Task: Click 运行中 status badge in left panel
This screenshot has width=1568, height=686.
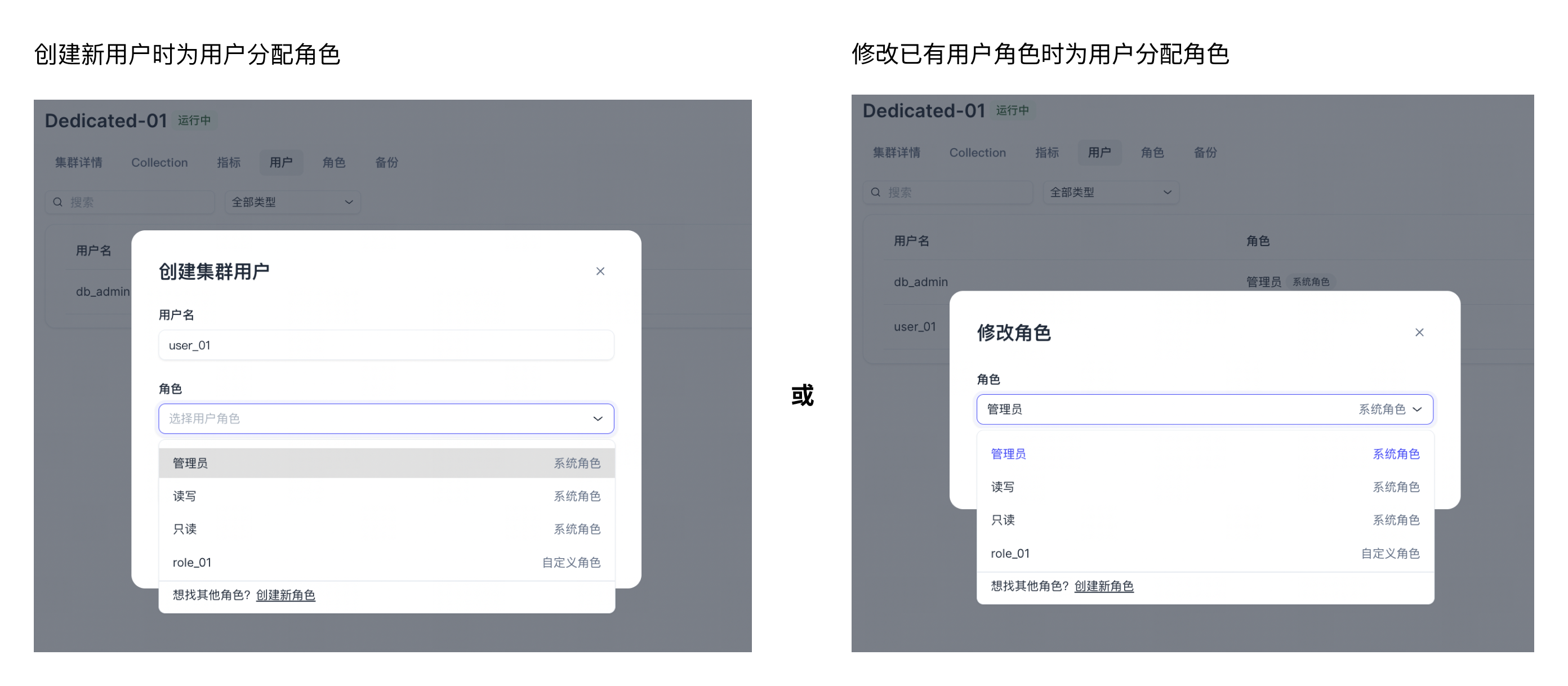Action: [194, 121]
